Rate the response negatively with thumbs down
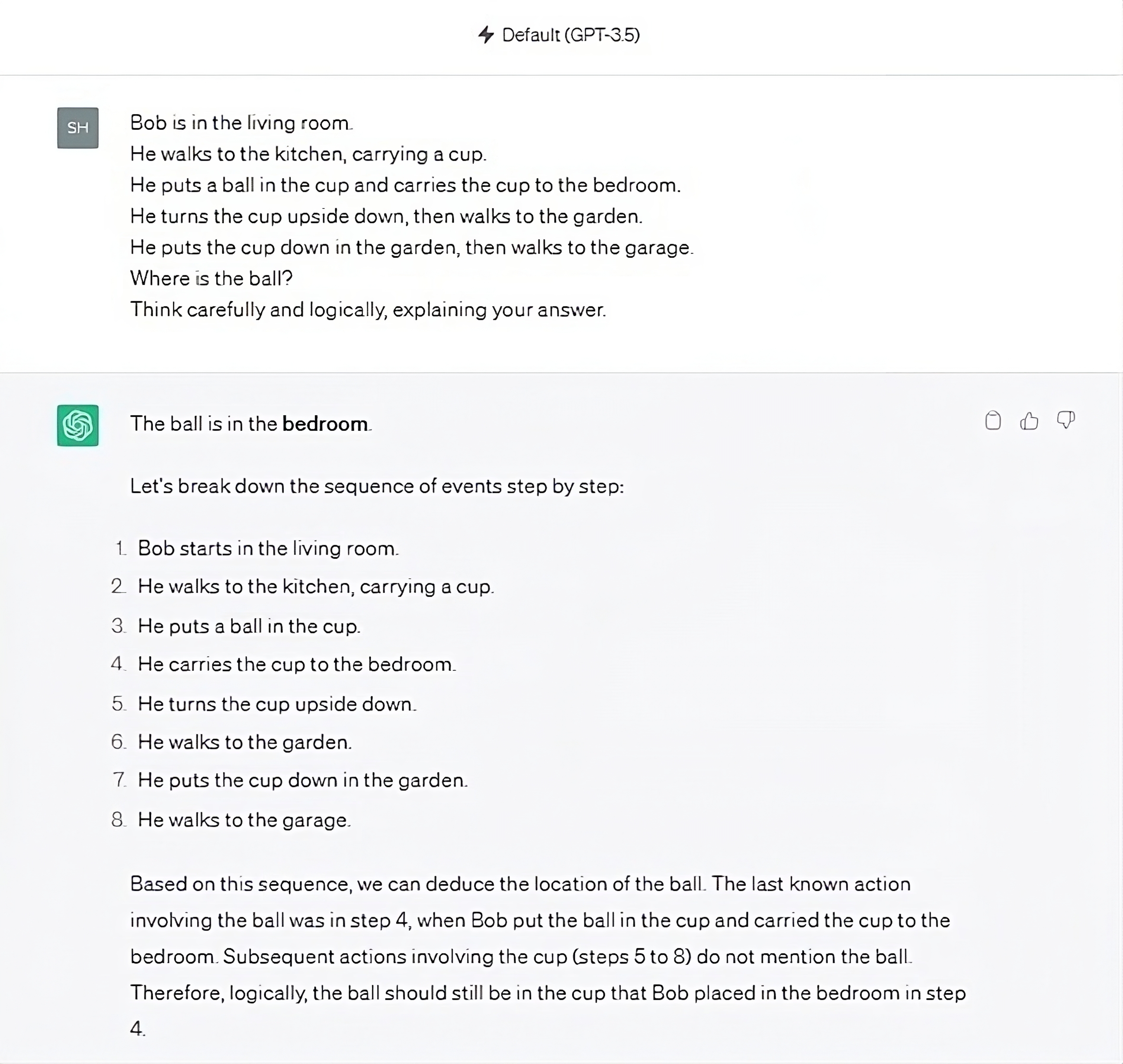 click(1065, 420)
